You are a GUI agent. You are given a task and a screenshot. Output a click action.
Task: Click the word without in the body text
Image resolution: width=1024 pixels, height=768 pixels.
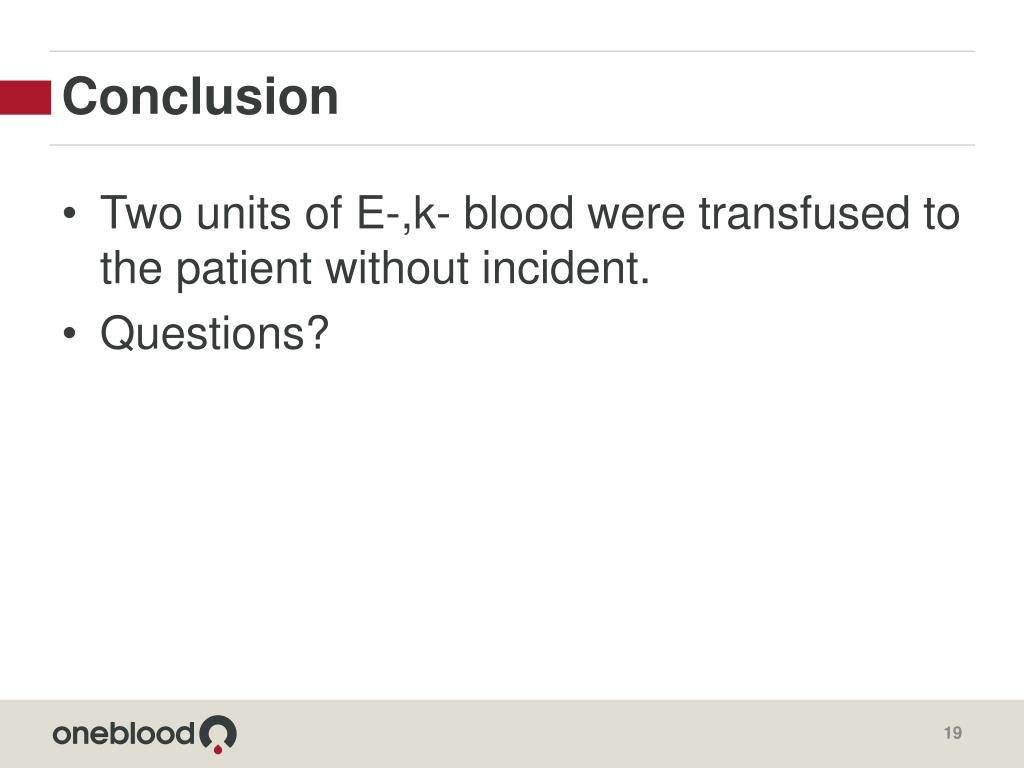tap(397, 268)
